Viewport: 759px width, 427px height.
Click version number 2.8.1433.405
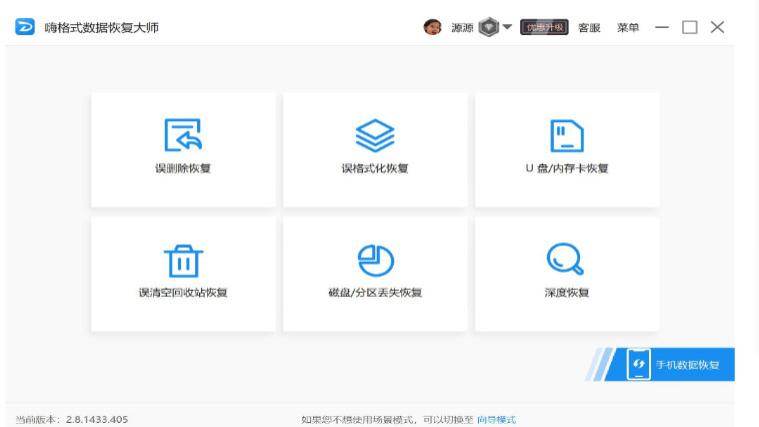(x=97, y=419)
